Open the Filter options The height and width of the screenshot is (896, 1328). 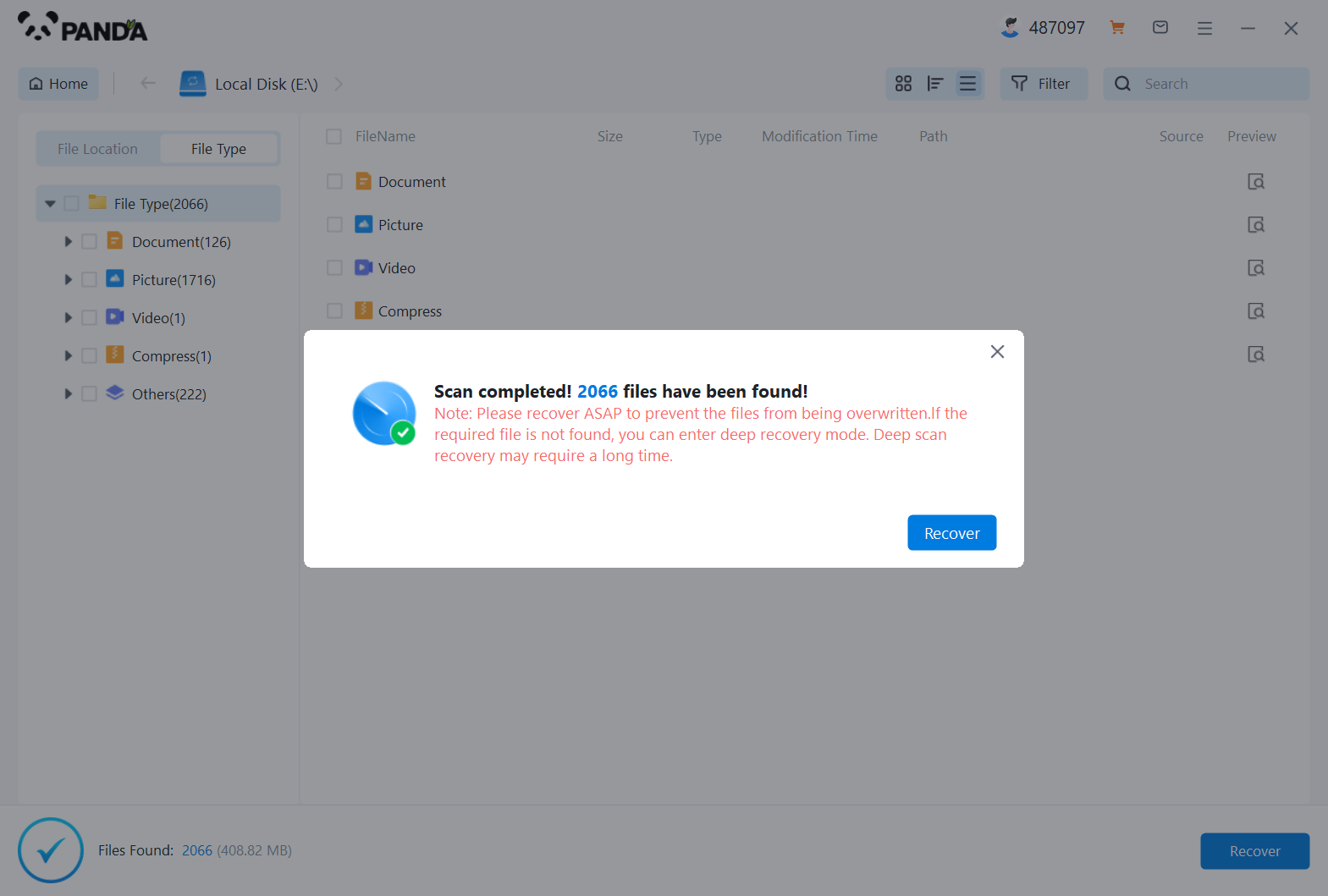point(1043,84)
